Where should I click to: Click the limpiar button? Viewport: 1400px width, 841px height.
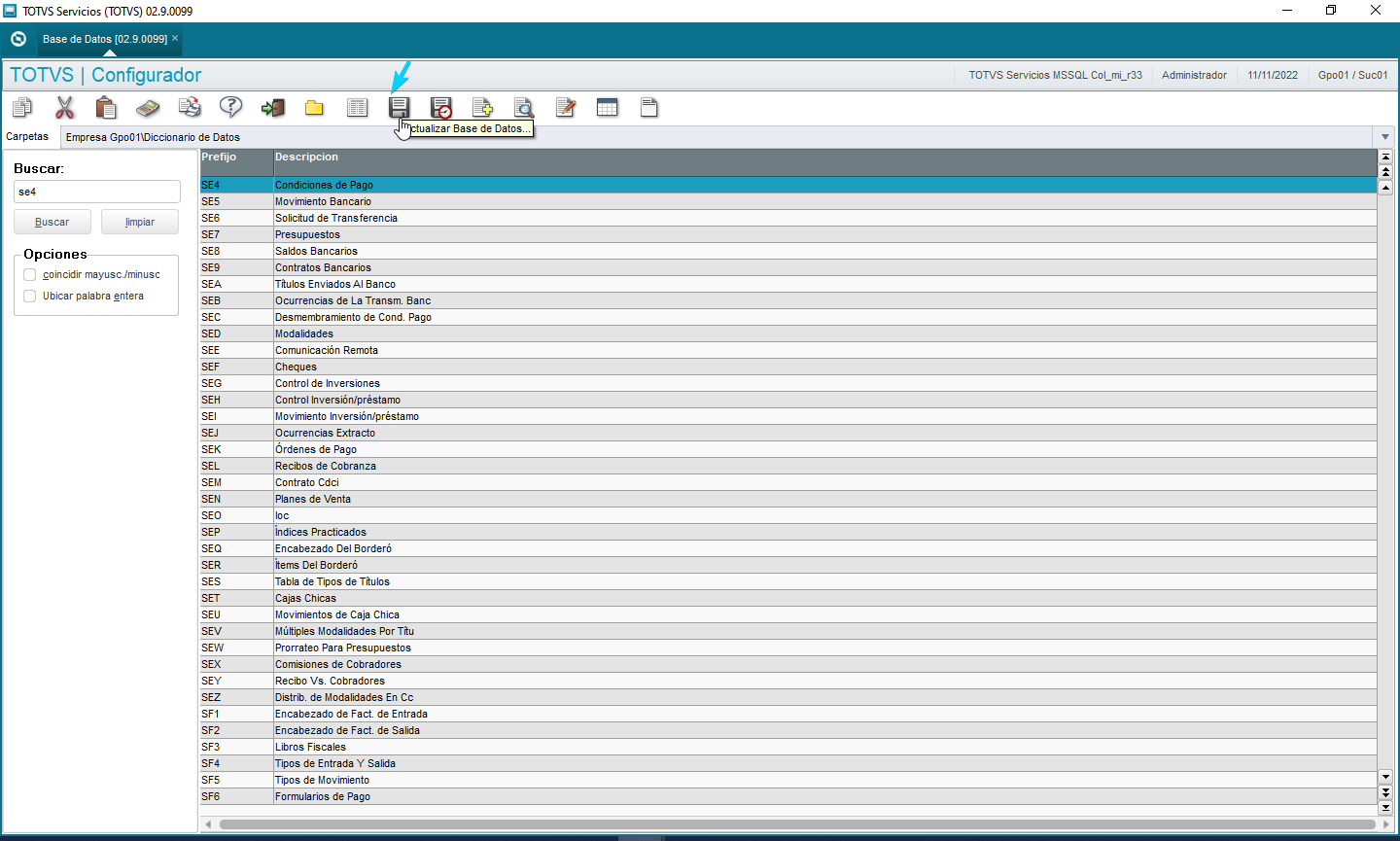click(140, 222)
